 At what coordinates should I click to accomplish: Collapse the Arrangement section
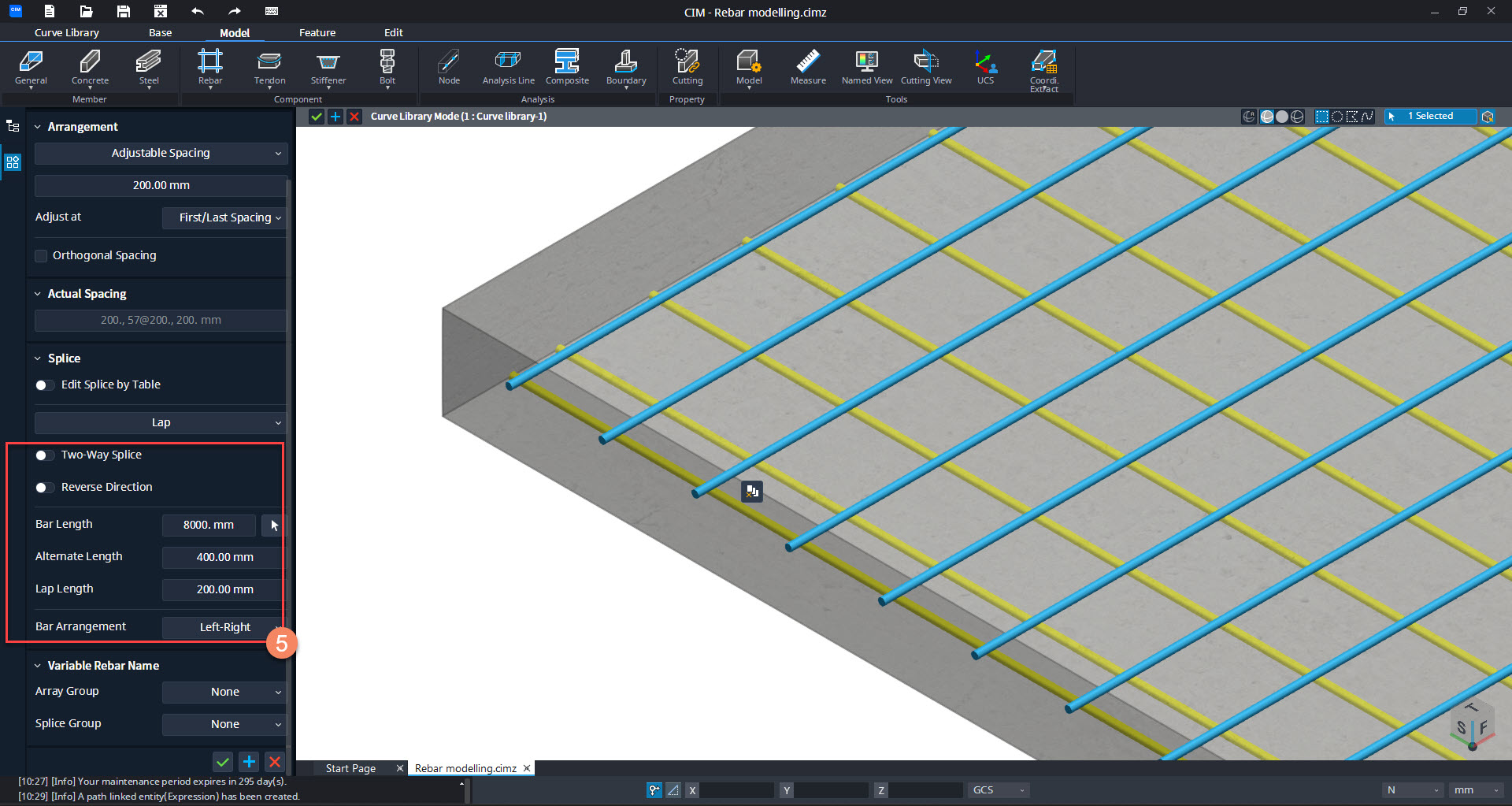(37, 127)
